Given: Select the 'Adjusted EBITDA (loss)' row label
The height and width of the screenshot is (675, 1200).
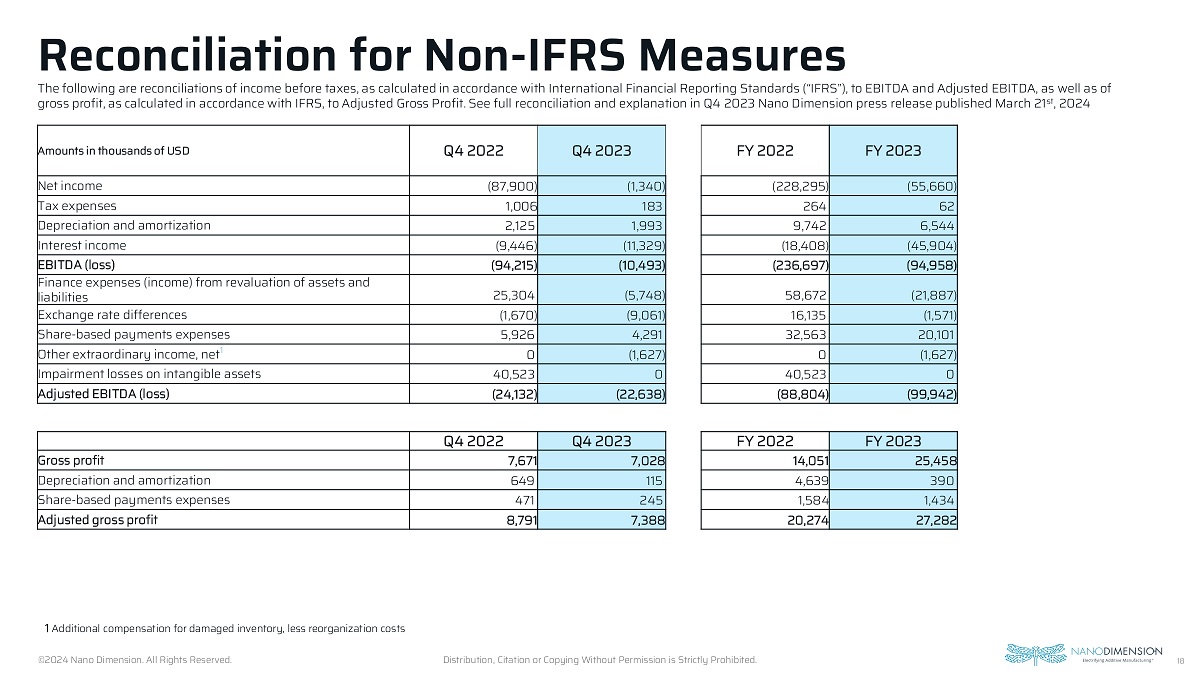Looking at the screenshot, I should tap(104, 393).
